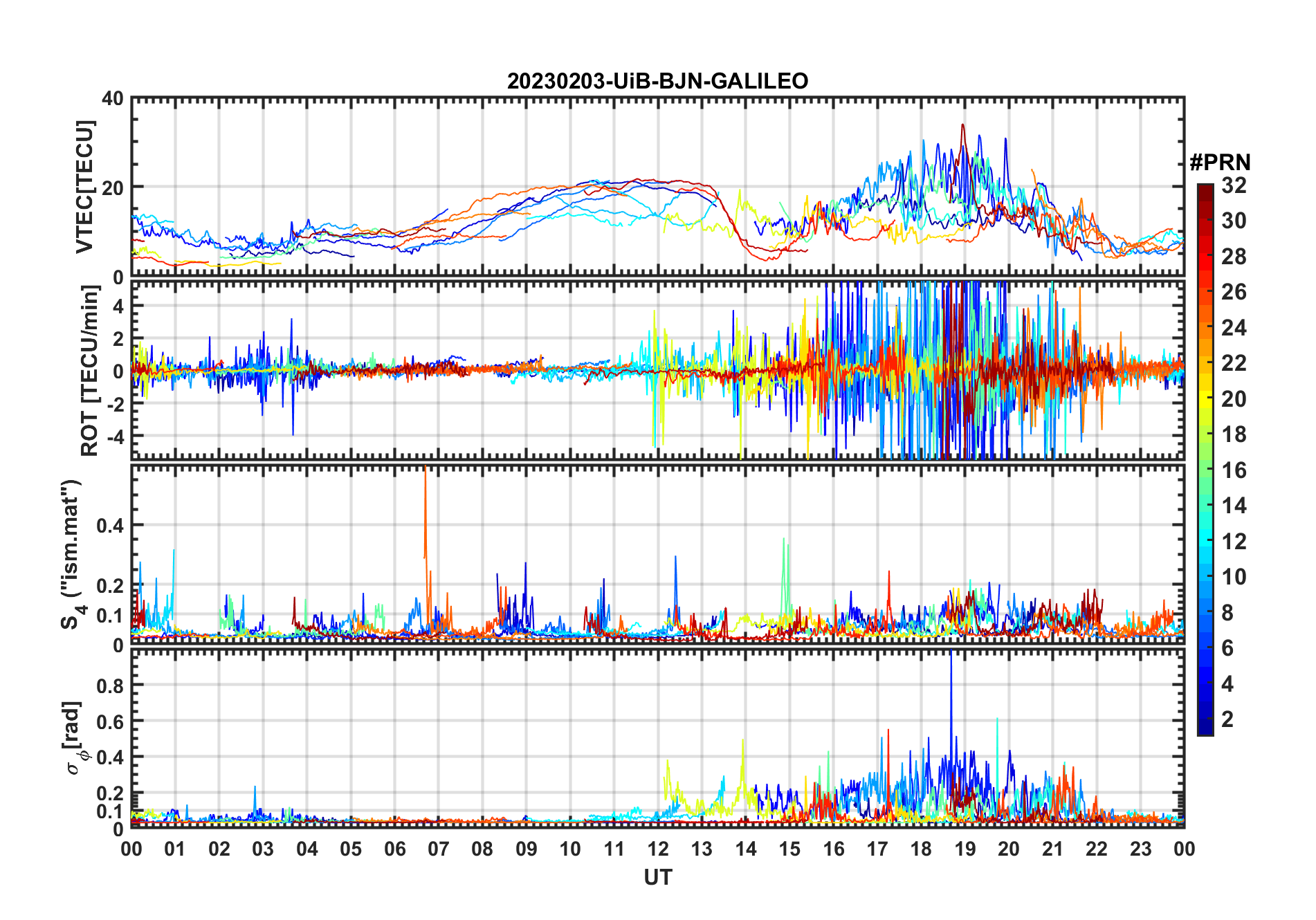Screen dimensions: 1316x920
Task: Click the "#PRN" colorbar title
Action: click(1220, 163)
